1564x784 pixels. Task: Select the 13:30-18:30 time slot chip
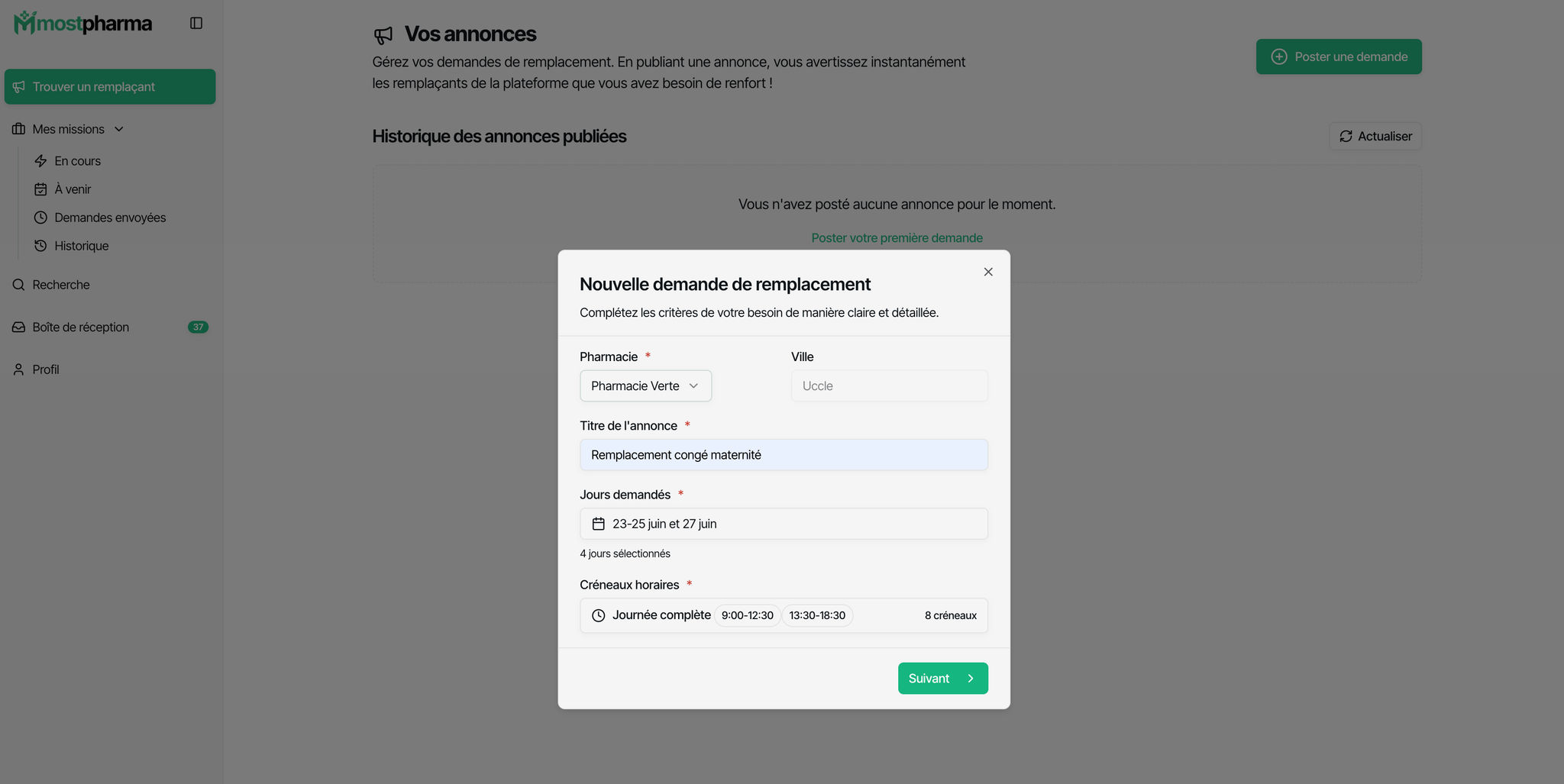[817, 615]
